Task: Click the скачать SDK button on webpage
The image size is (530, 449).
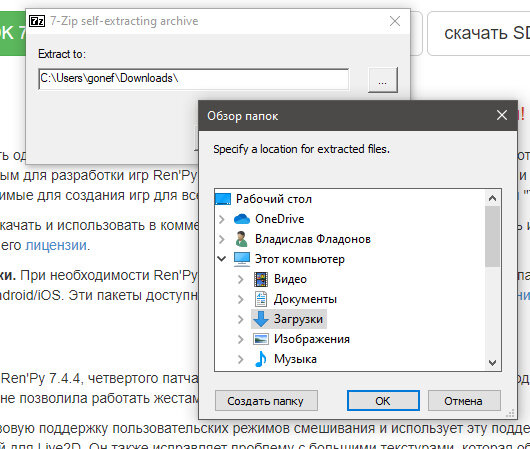Action: coord(479,33)
